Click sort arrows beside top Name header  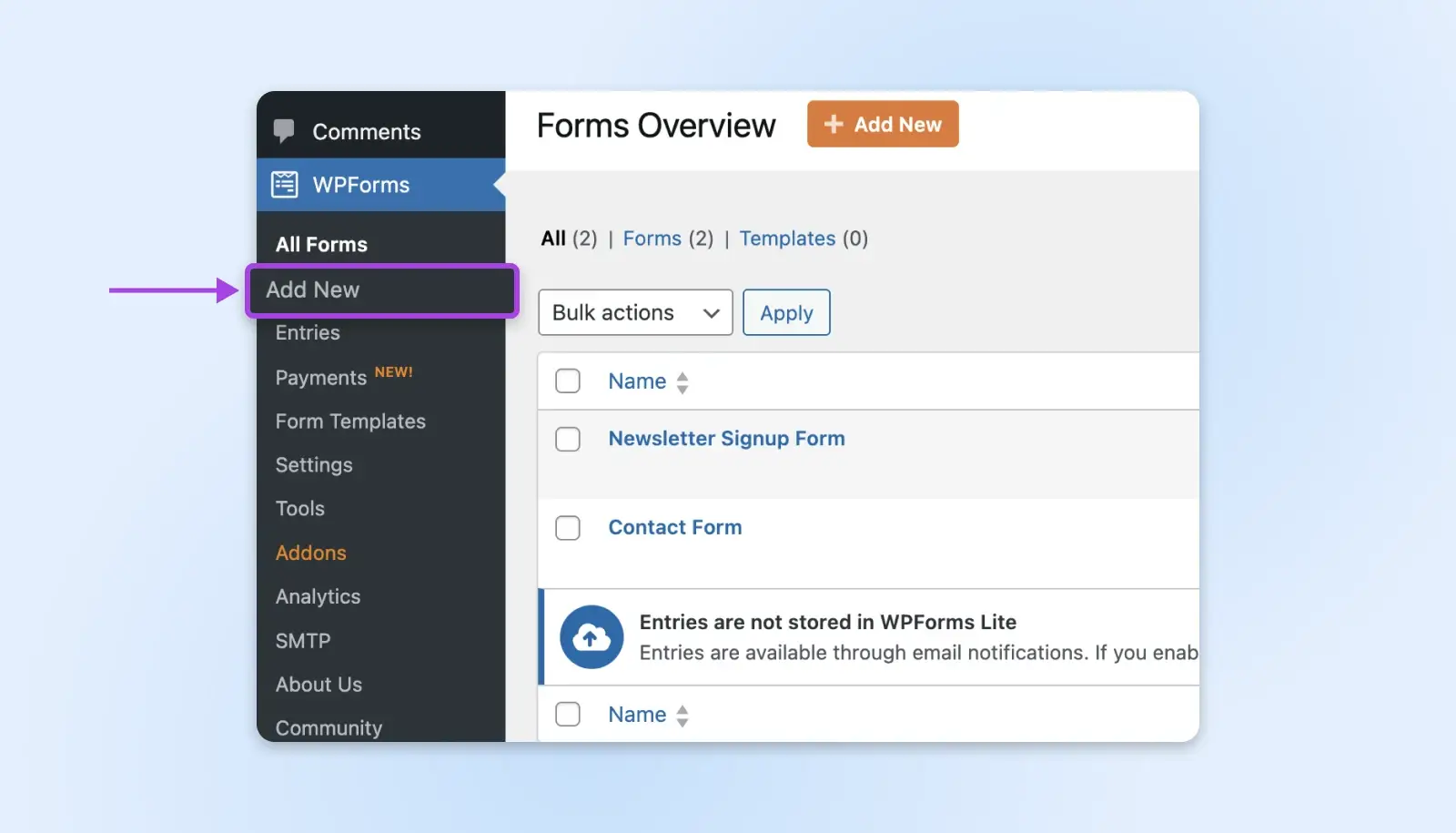(x=682, y=382)
